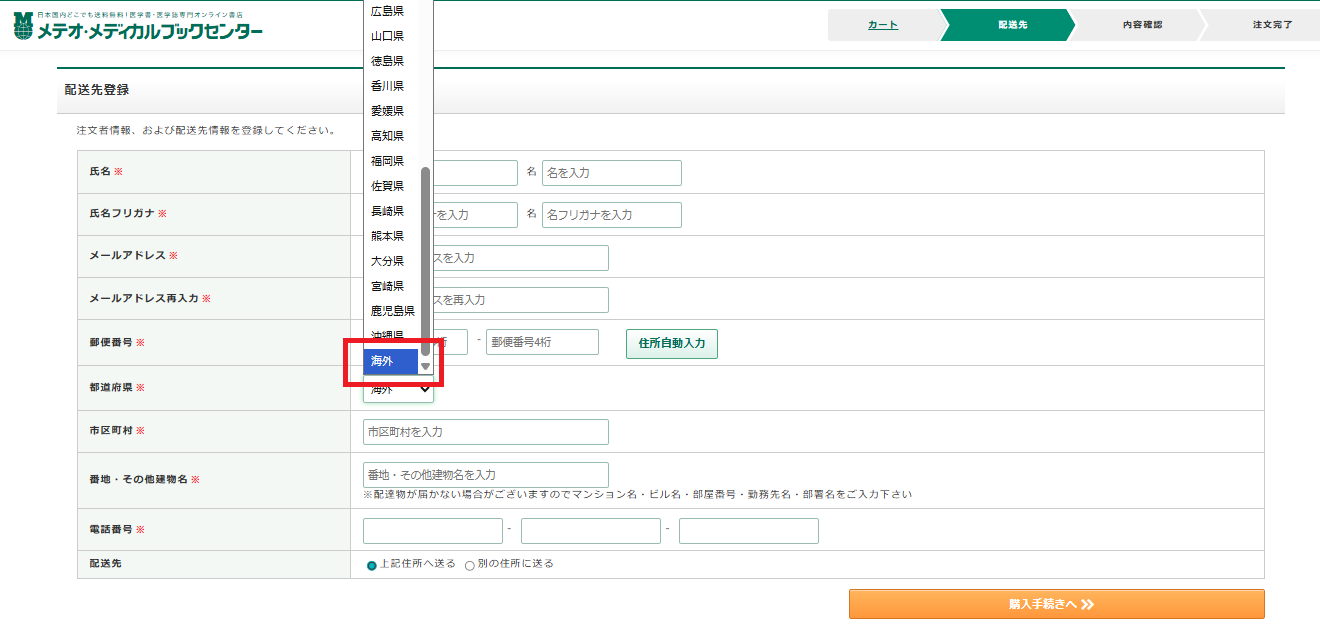Viewport: 1320px width, 639px height.
Task: Click the dropdown list scroll-down arrow
Action: pyautogui.click(x=426, y=366)
